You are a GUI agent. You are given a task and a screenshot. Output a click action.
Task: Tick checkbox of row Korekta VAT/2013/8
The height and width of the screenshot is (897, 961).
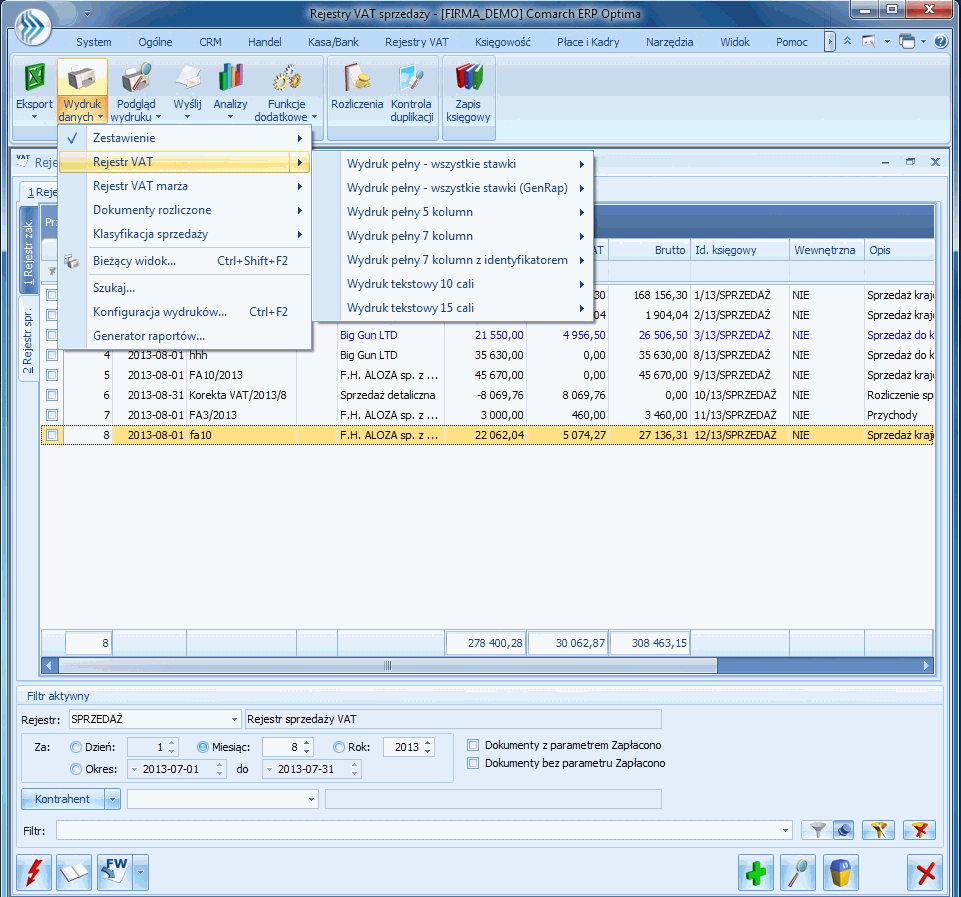[x=52, y=395]
